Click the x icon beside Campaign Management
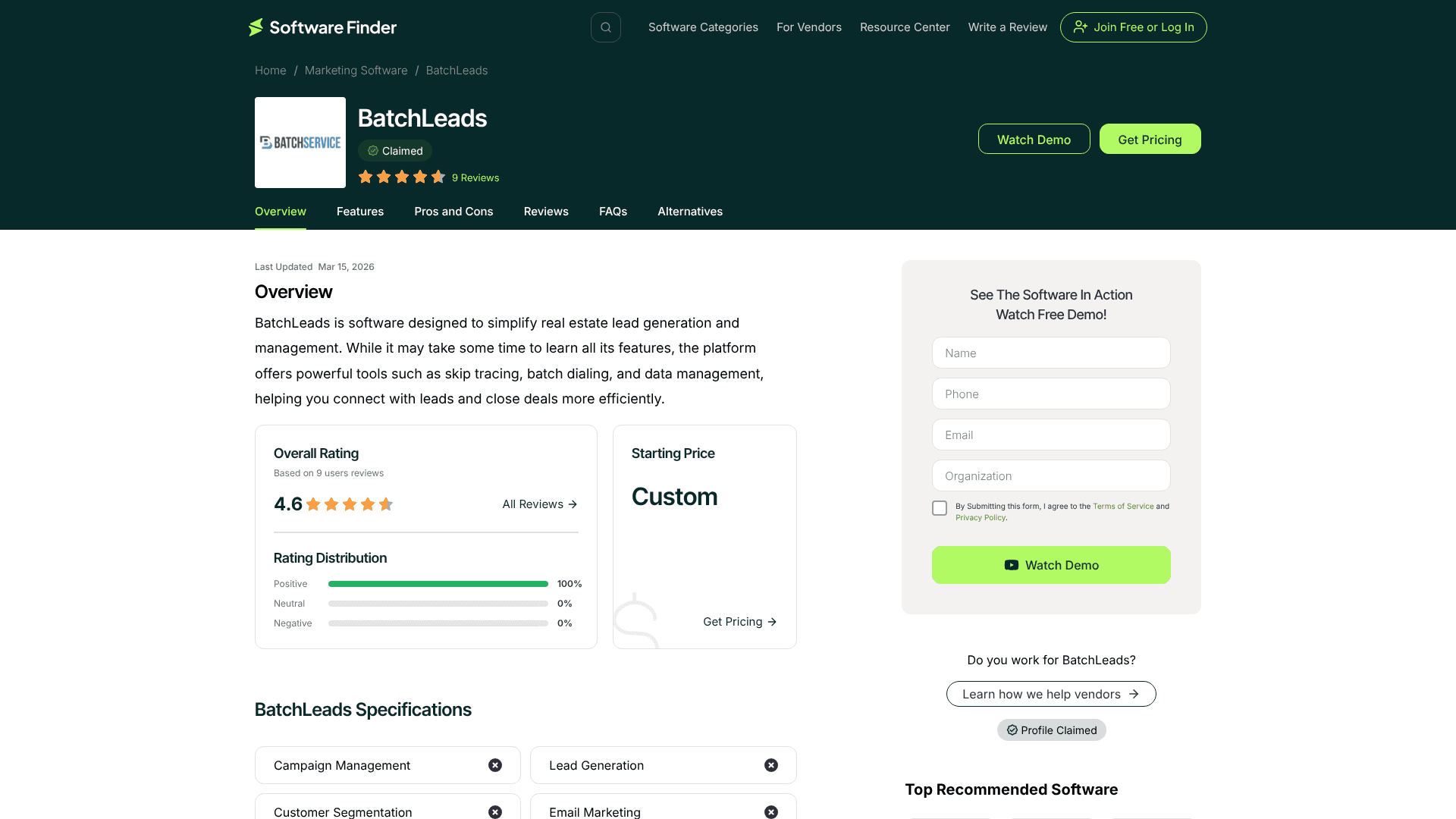This screenshot has width=1456, height=819. tap(495, 765)
